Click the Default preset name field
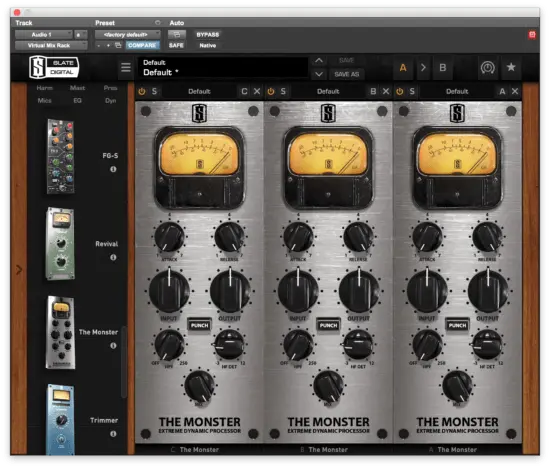 tap(223, 67)
